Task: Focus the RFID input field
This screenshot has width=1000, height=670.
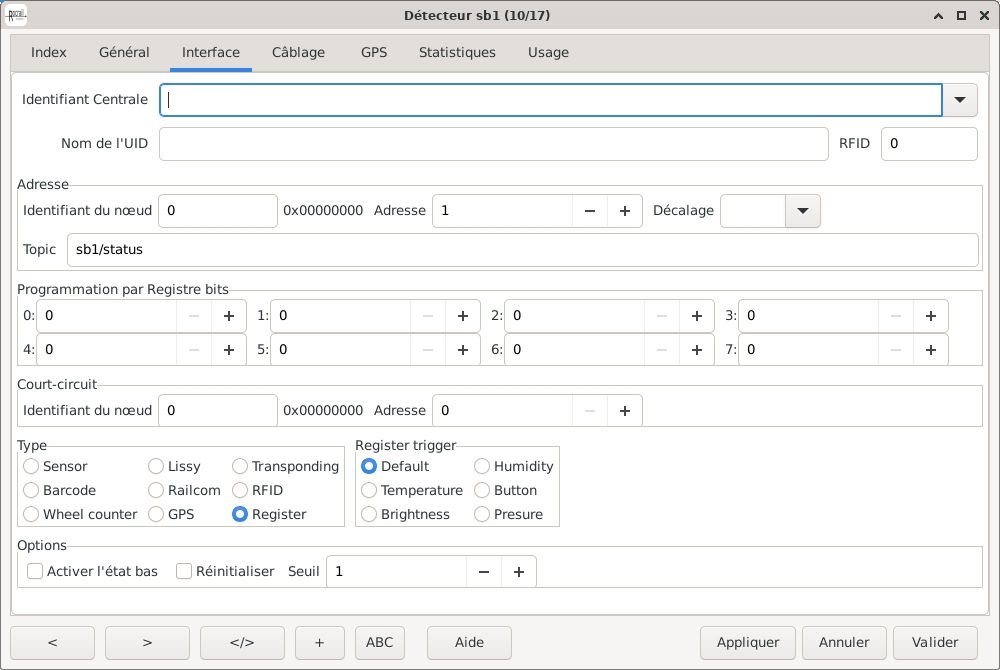Action: click(x=929, y=144)
